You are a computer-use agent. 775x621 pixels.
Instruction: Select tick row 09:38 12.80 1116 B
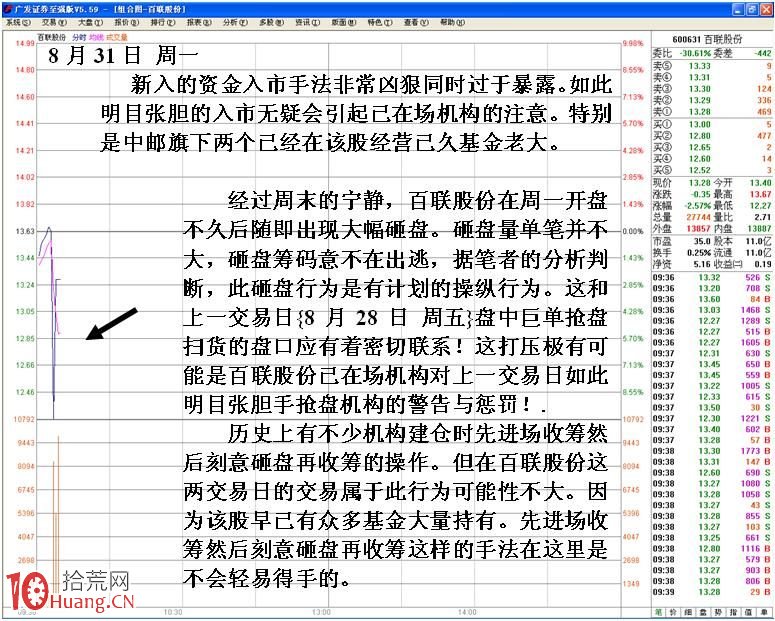coord(712,548)
